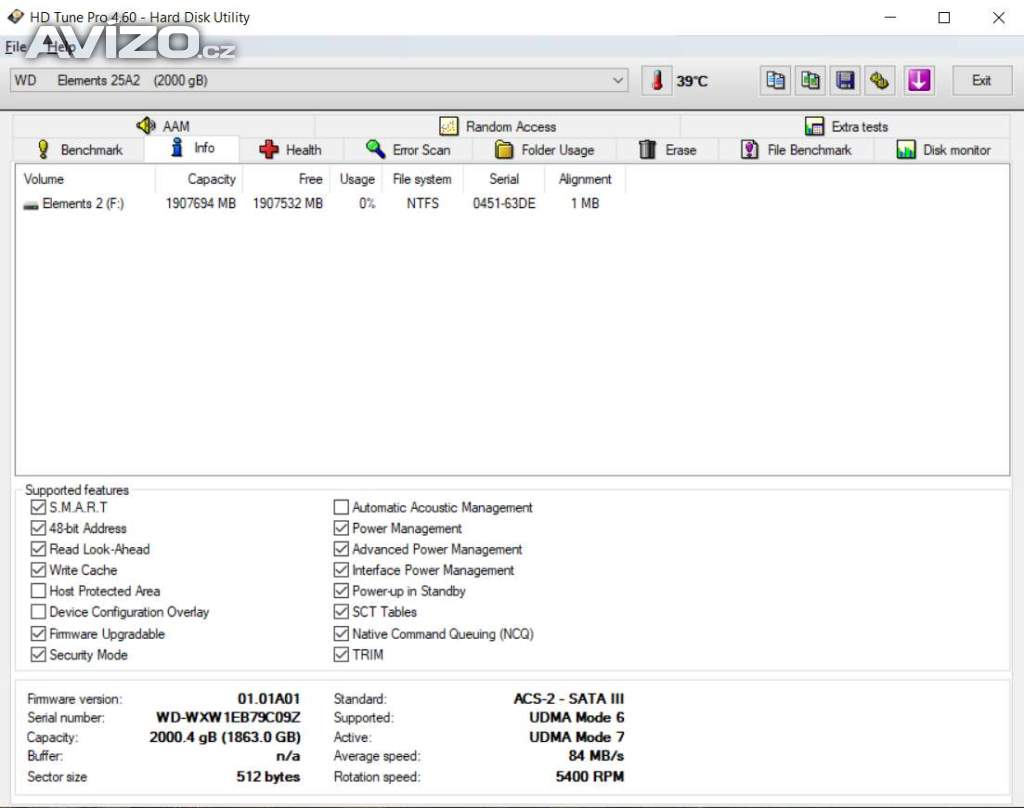Click the copy screenshot to clipboard icon

coord(810,80)
